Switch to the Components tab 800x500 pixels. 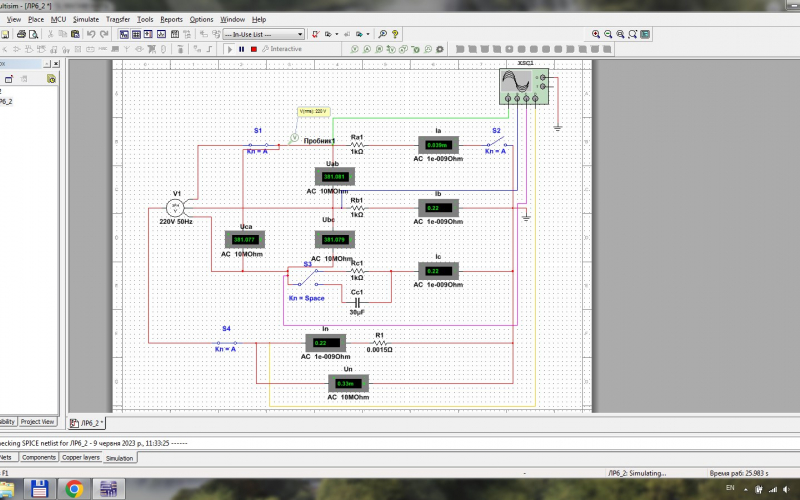coord(39,458)
